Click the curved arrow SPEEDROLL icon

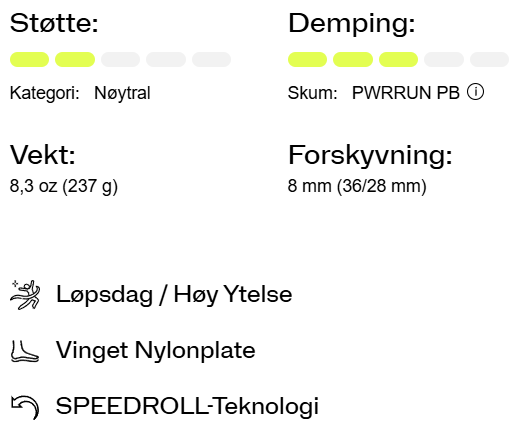click(x=25, y=407)
